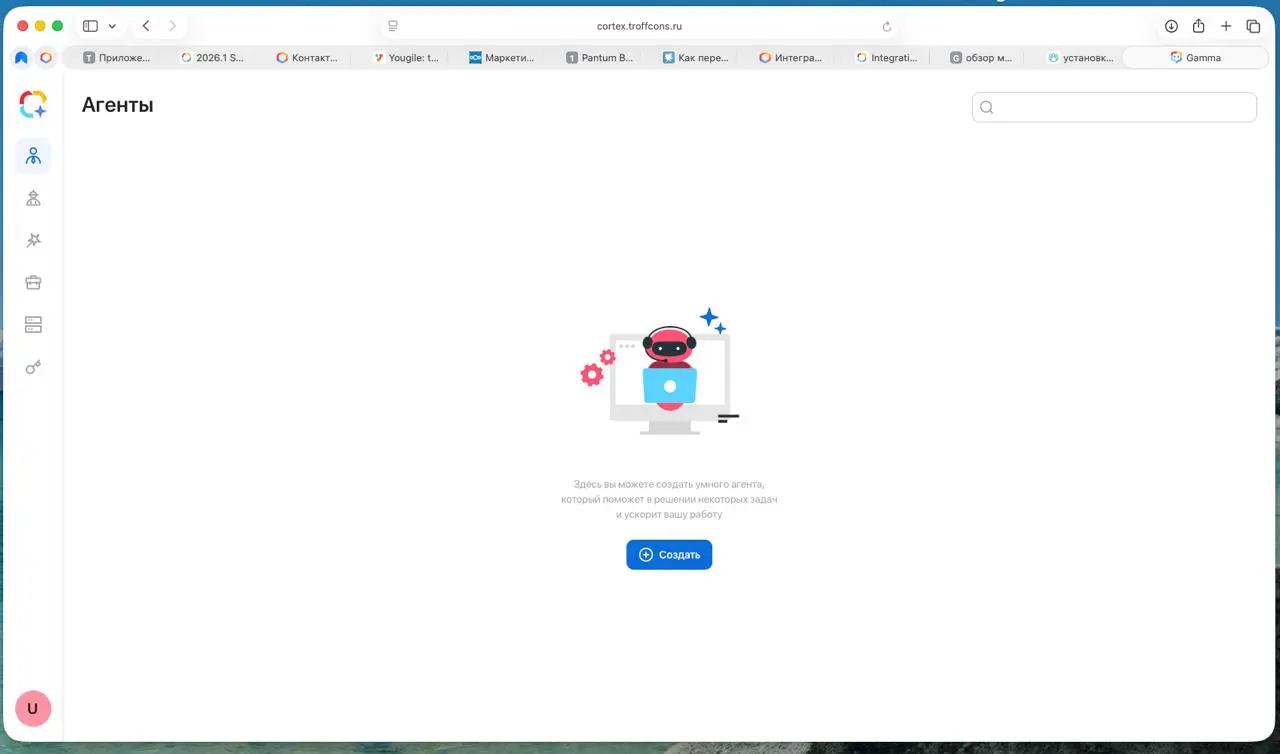Switch to the Gamma browser tab
This screenshot has height=754, width=1280.
click(x=1195, y=58)
